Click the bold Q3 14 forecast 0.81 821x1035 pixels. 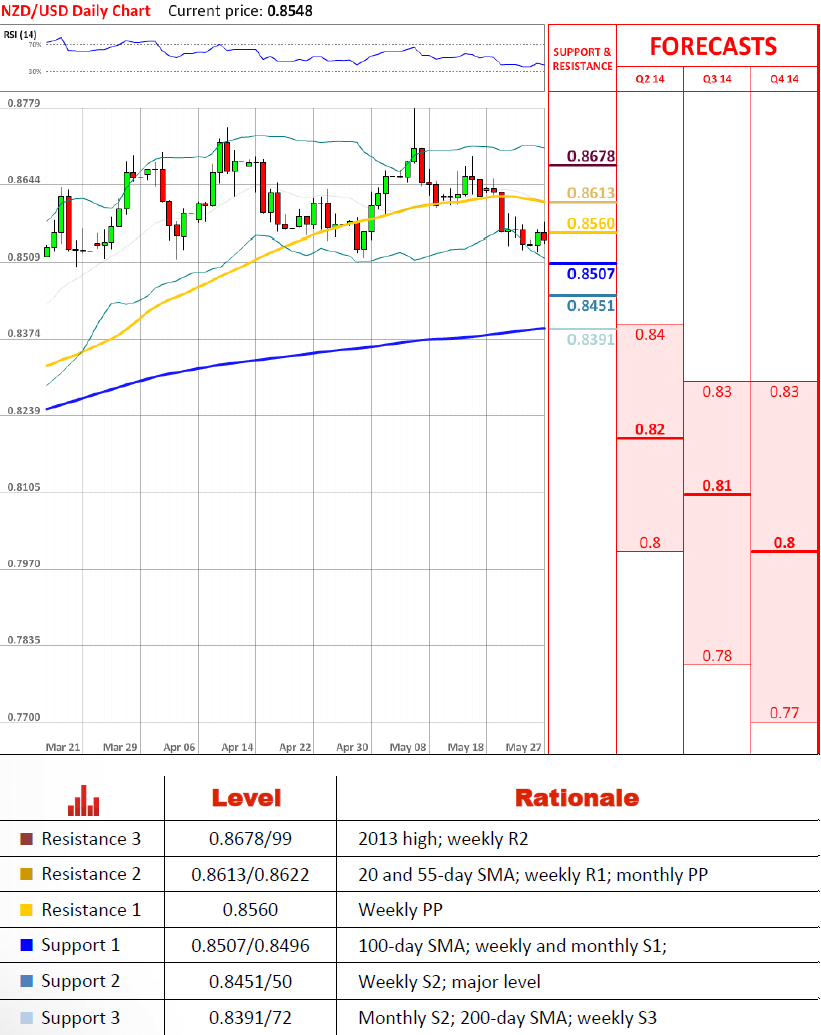(717, 485)
